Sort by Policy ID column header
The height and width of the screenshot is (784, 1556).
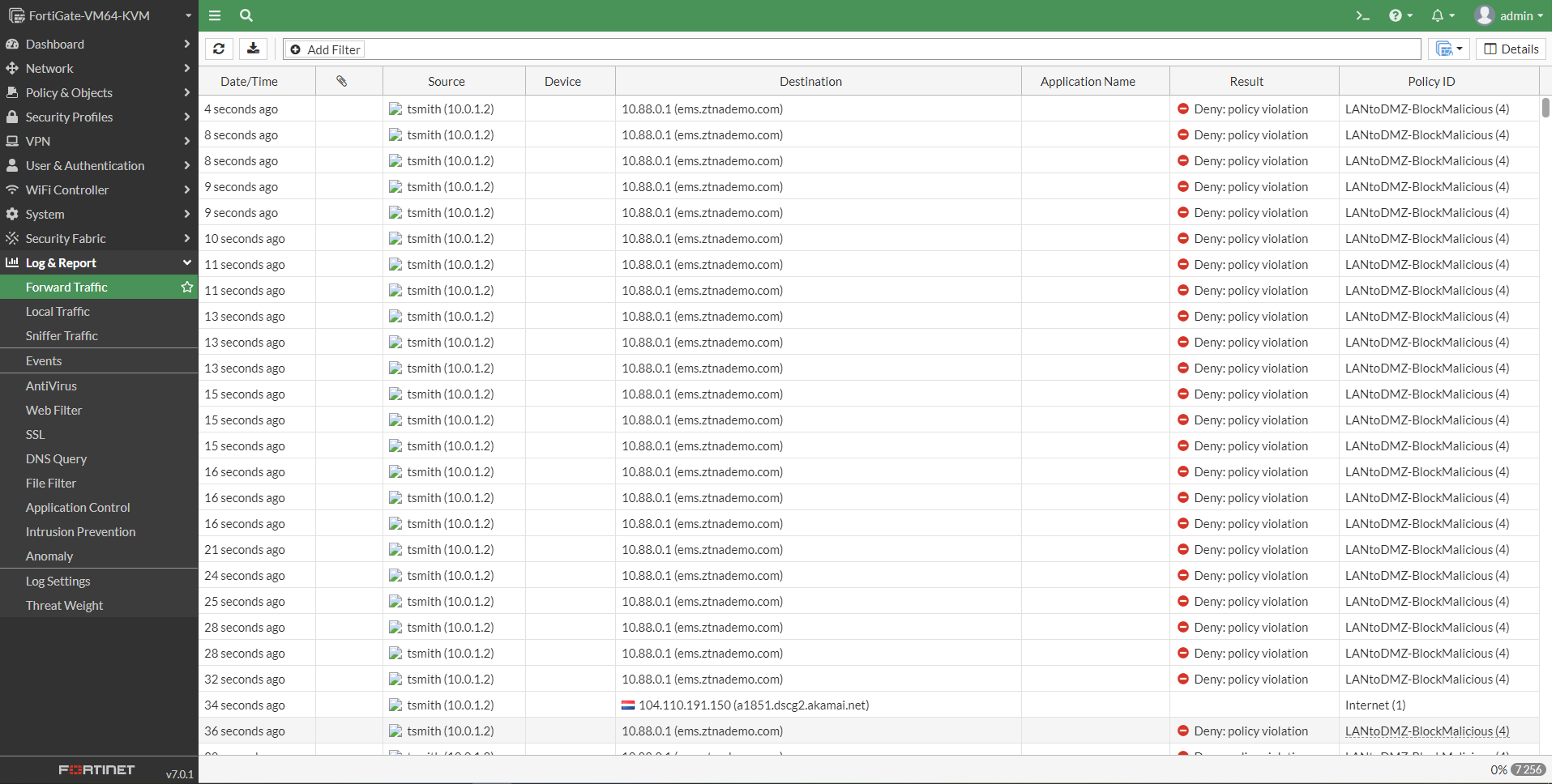1439,81
